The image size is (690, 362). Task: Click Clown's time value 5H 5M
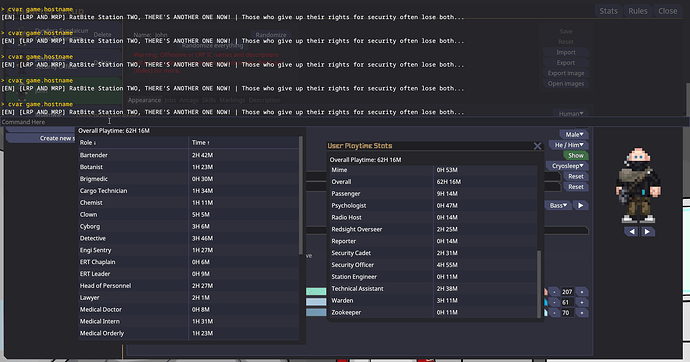click(x=201, y=214)
